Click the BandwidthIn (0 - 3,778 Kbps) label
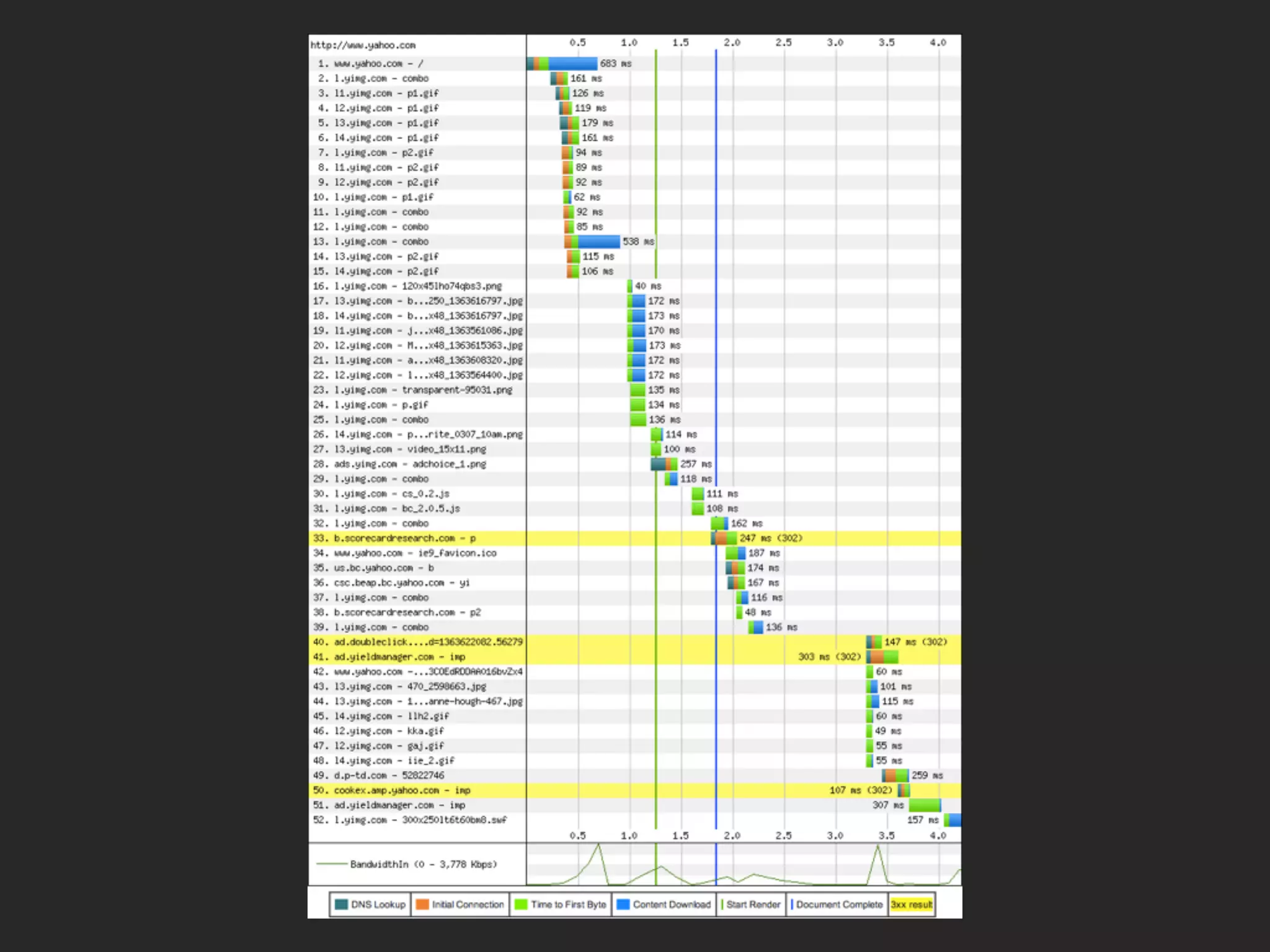Viewport: 1270px width, 952px height. pos(424,864)
